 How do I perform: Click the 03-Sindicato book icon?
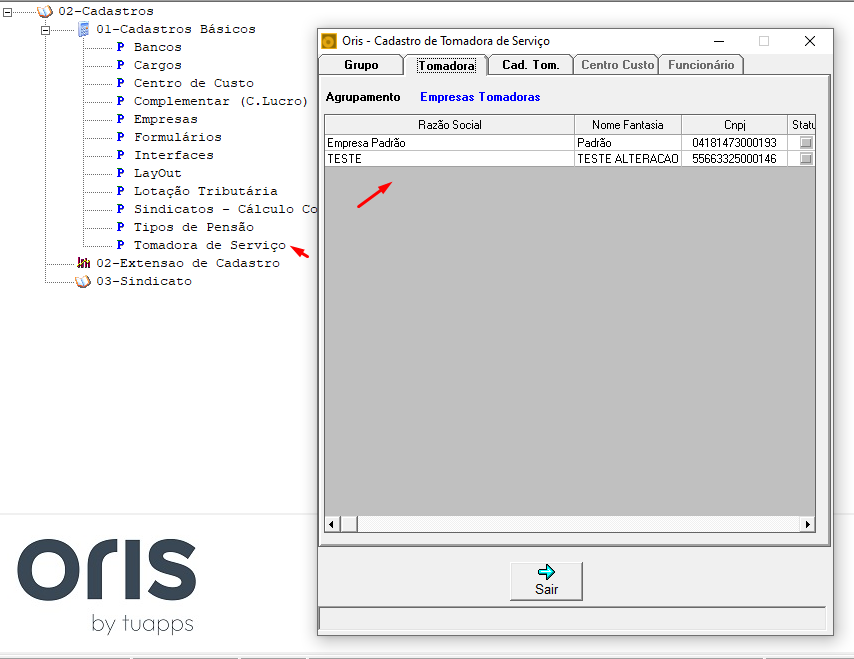[83, 282]
